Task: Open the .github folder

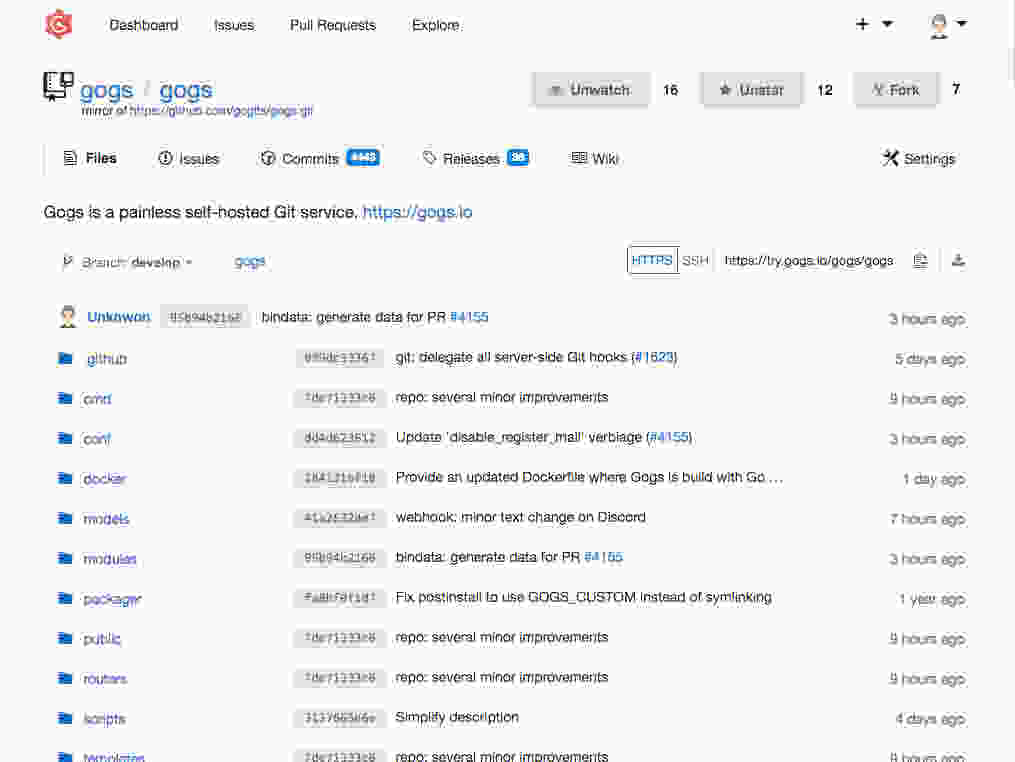Action: click(x=106, y=359)
